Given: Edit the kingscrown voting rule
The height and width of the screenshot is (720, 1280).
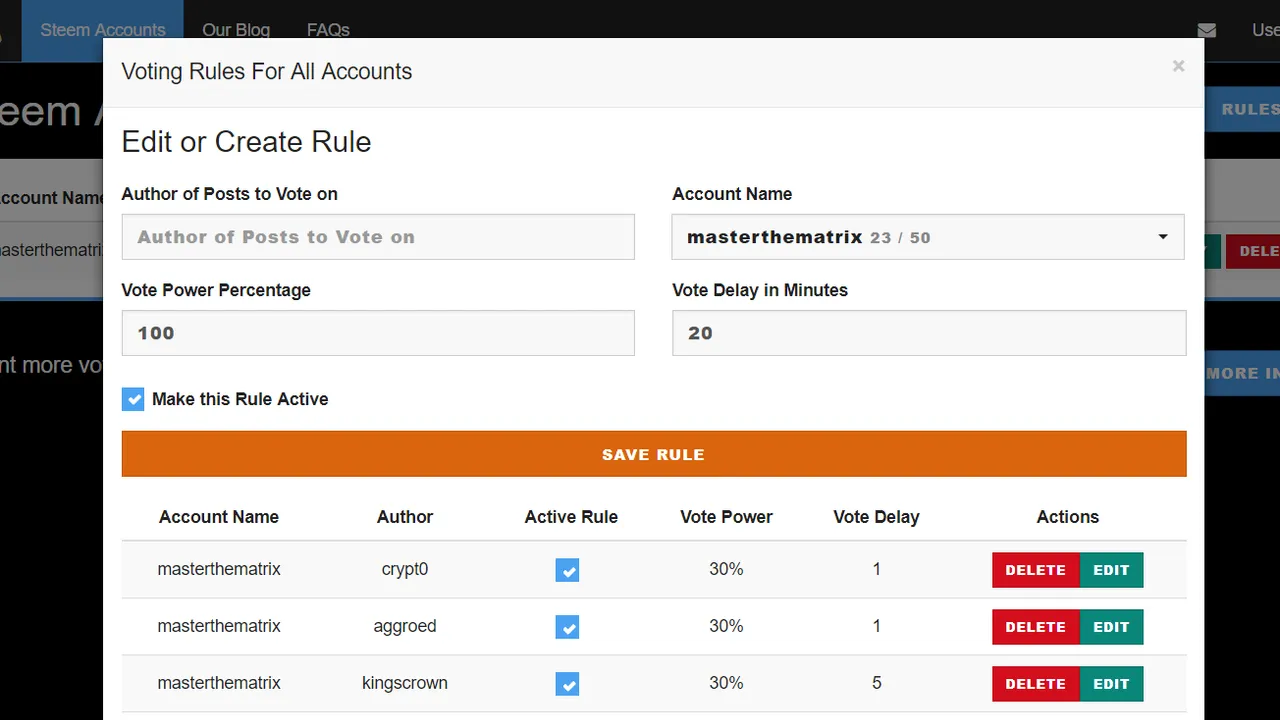Looking at the screenshot, I should point(1111,684).
